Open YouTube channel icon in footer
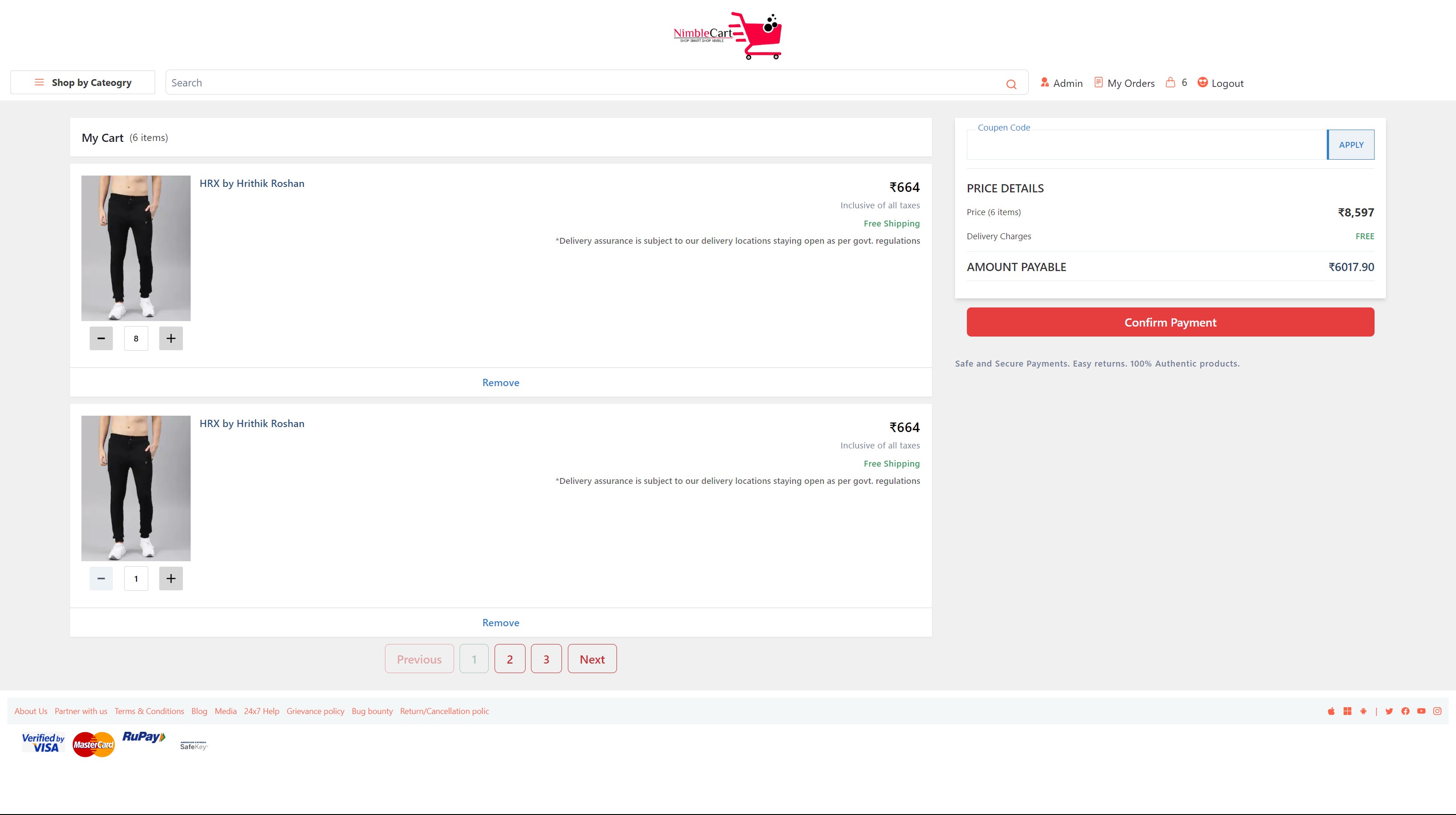 (1421, 712)
